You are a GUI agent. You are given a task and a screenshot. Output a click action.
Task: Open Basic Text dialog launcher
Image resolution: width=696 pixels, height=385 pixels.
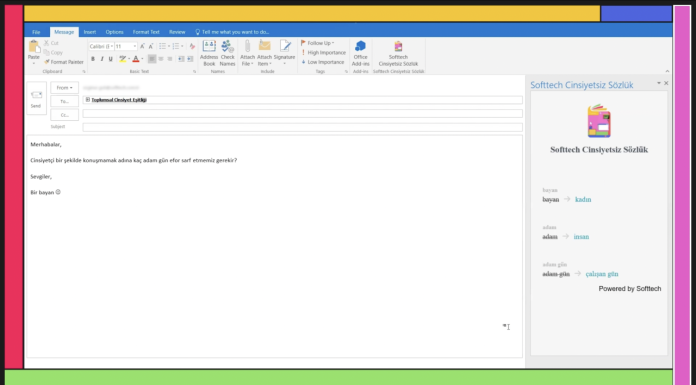(x=194, y=71)
